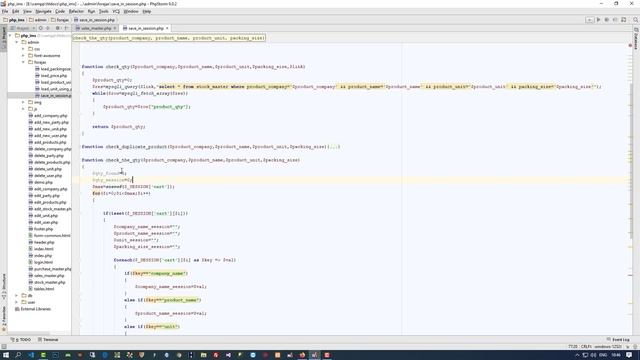The width and height of the screenshot is (640, 360).
Task: Open Windows notification center icon
Action: (629, 355)
